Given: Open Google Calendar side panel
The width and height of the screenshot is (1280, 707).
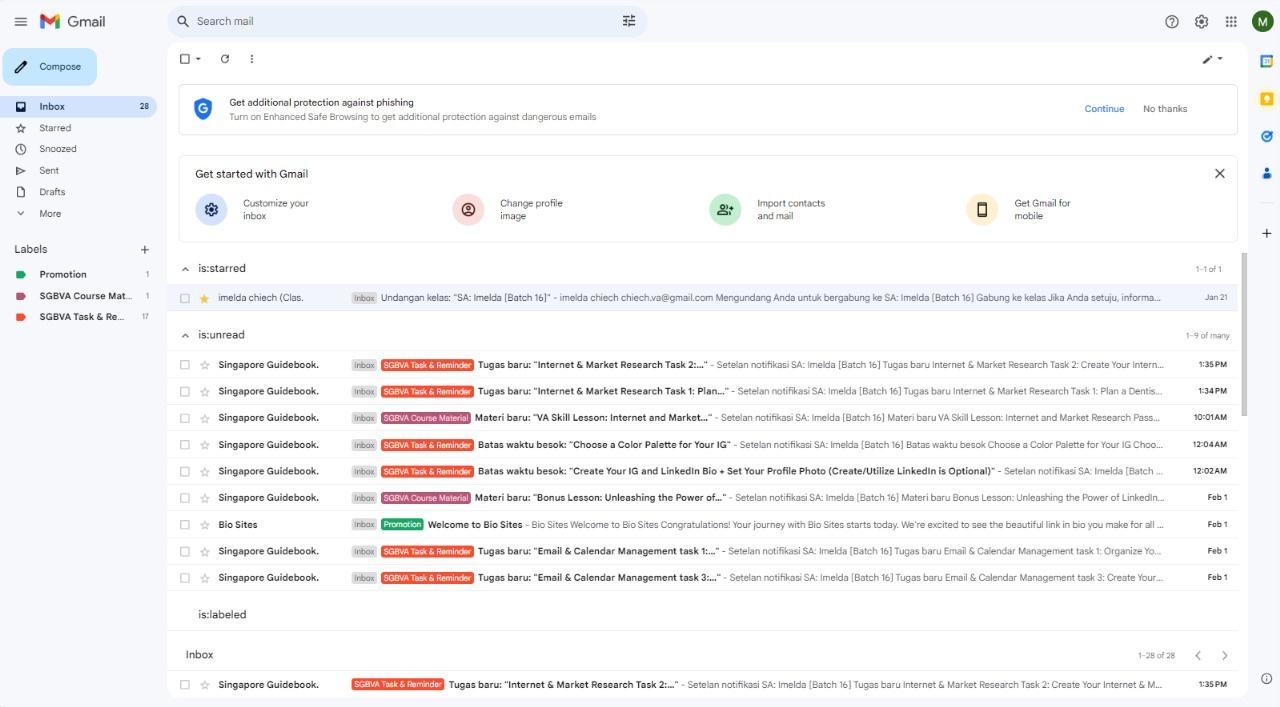Looking at the screenshot, I should (x=1266, y=62).
